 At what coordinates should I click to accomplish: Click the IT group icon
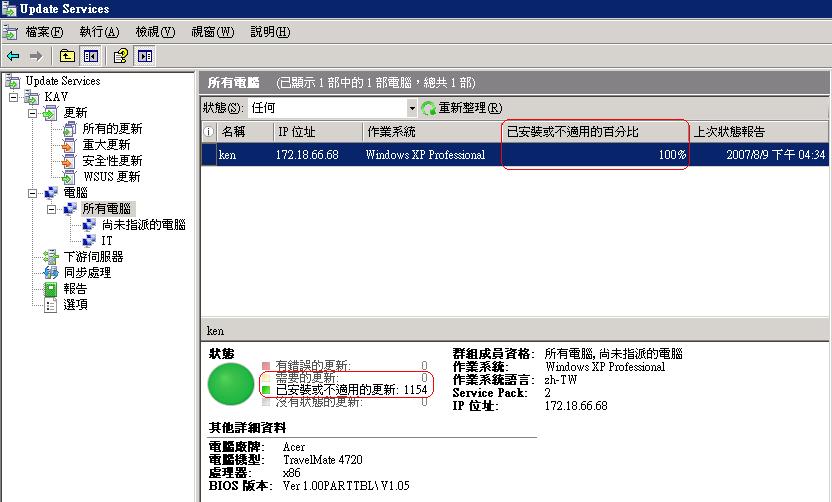[89, 240]
